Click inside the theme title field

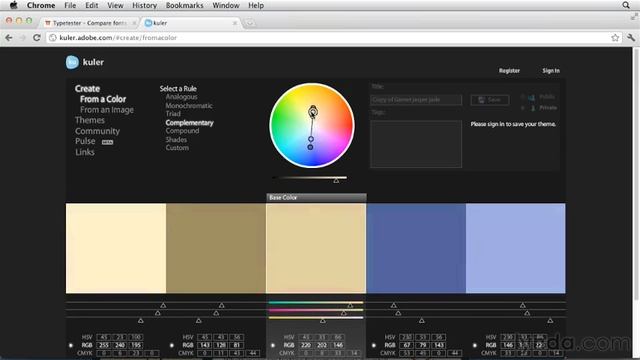point(416,100)
